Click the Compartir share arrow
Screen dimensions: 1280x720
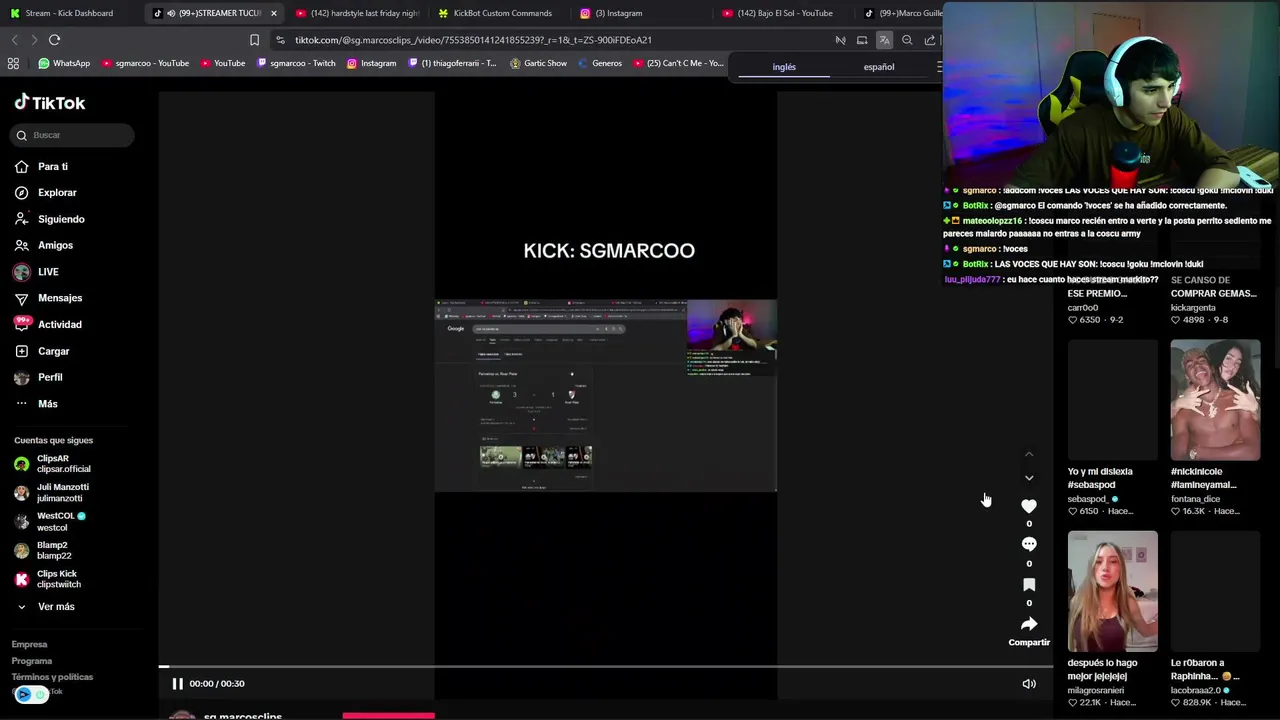point(1029,625)
